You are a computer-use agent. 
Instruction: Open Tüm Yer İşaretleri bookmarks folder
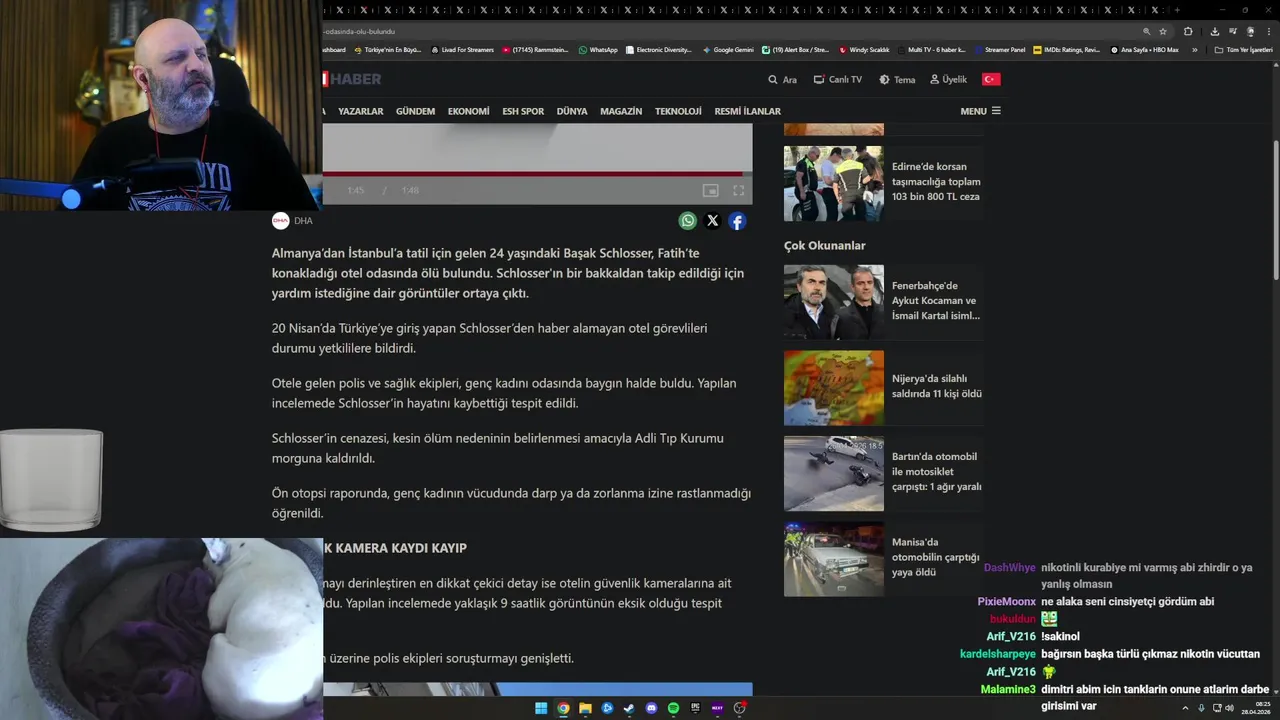pyautogui.click(x=1243, y=49)
